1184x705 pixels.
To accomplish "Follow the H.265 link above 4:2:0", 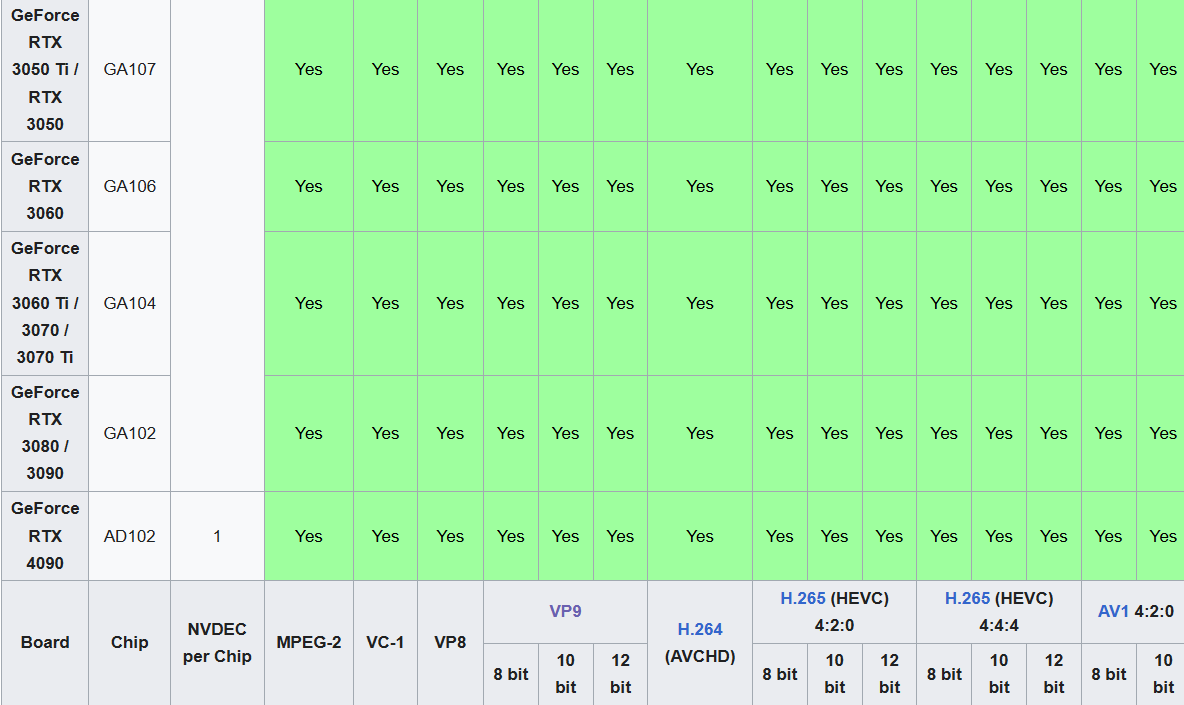I will (803, 599).
